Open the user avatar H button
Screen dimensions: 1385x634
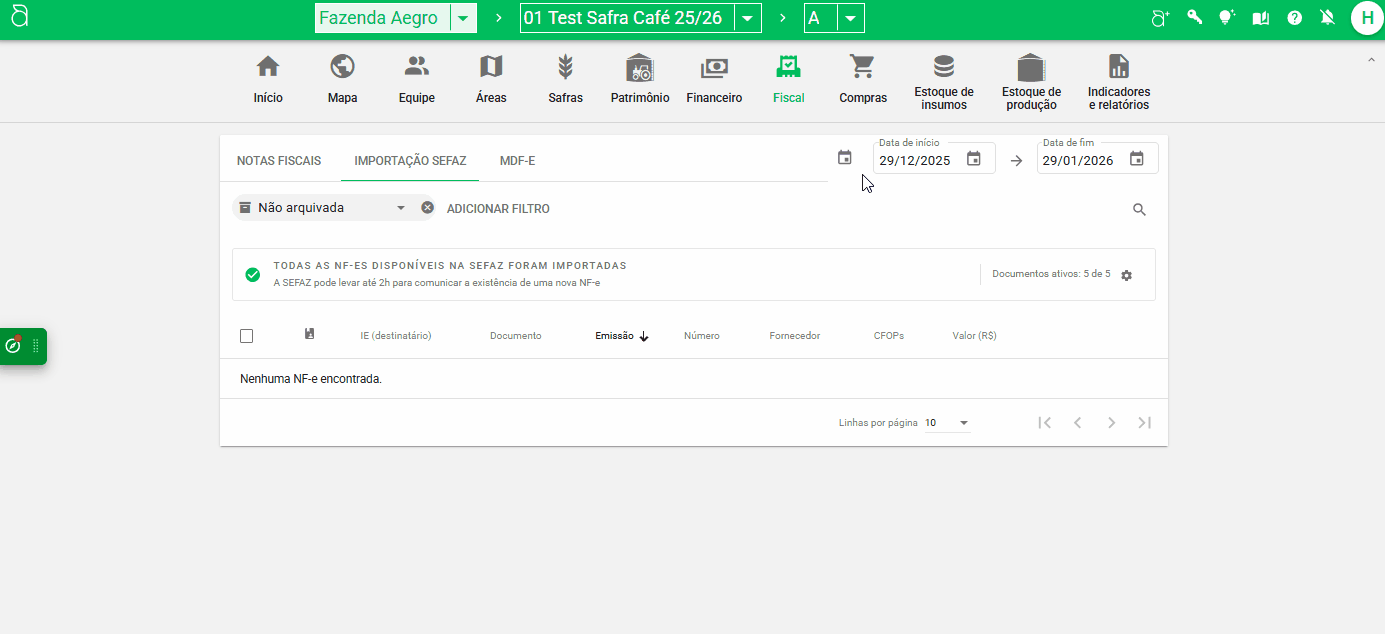coord(1366,18)
